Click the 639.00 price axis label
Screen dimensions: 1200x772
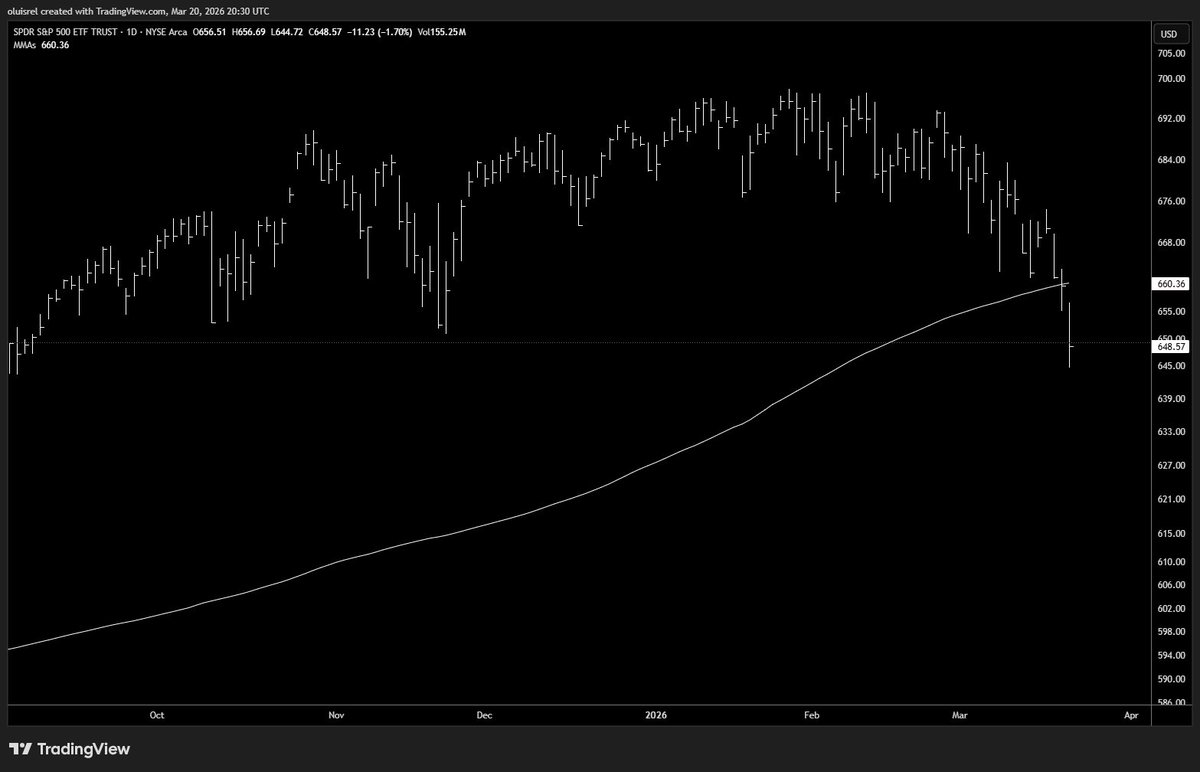point(1170,399)
